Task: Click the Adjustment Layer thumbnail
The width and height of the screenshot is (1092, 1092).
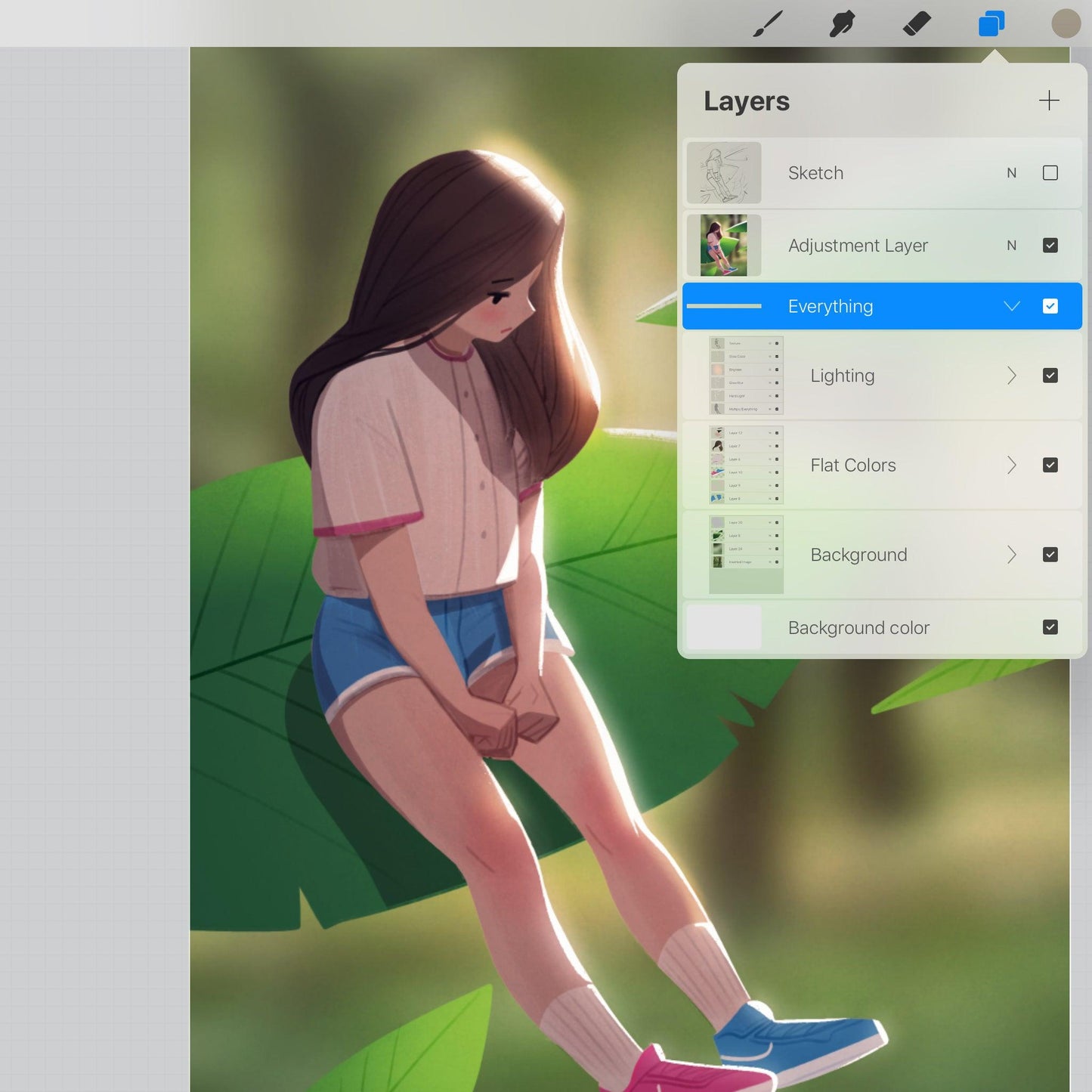Action: coord(724,246)
